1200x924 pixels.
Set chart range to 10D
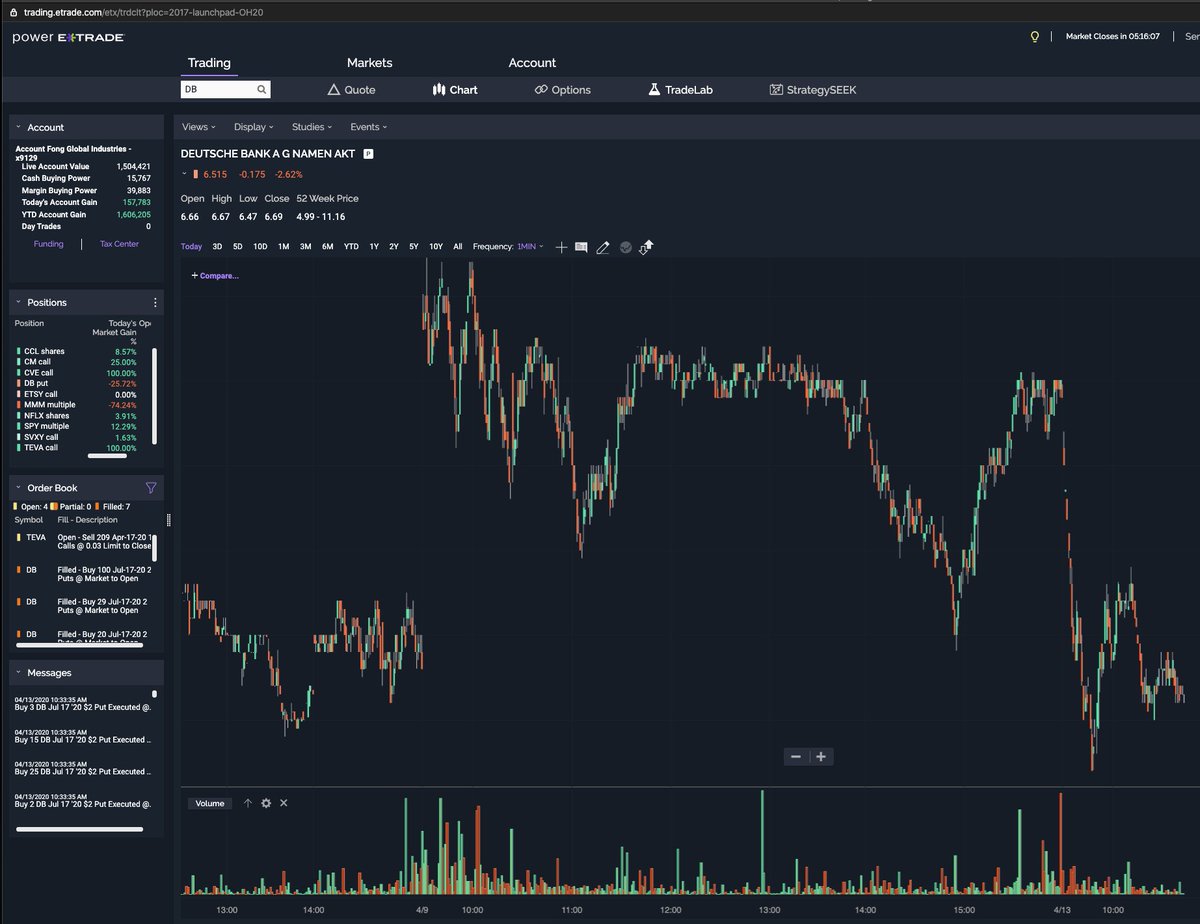[x=260, y=246]
